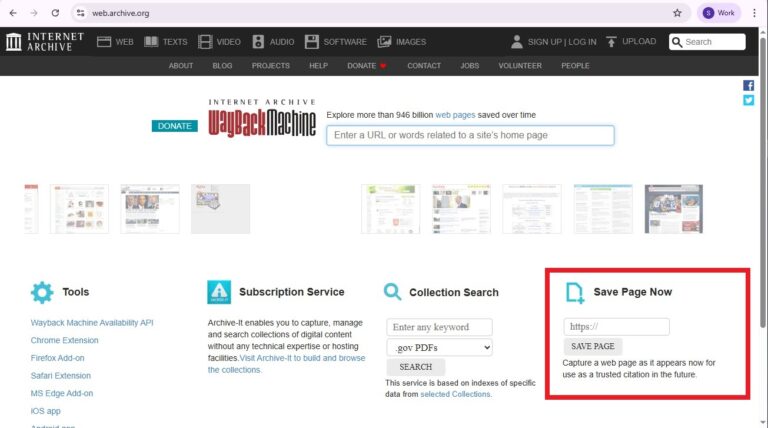Open the last site thumbnail on right
The width and height of the screenshot is (768, 428).
[x=673, y=209]
